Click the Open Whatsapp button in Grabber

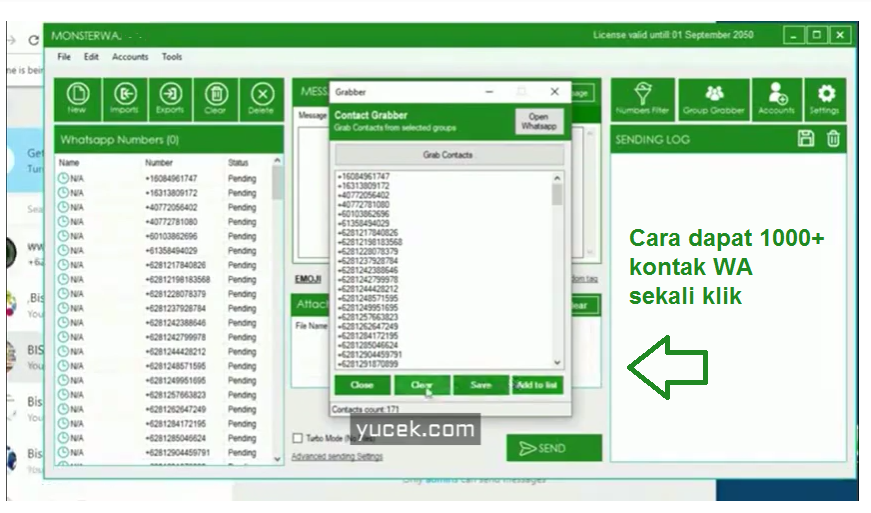(539, 121)
